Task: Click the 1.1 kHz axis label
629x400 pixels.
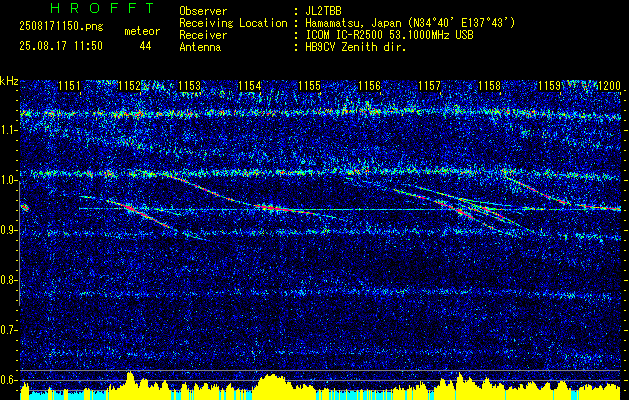Action: click(8, 130)
